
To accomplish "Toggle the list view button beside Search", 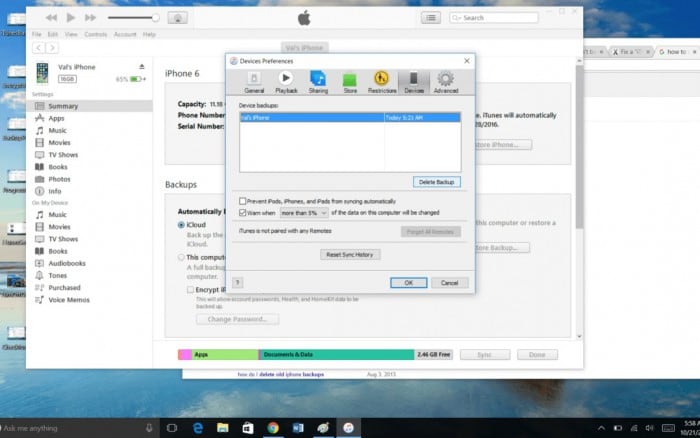I will [x=431, y=17].
